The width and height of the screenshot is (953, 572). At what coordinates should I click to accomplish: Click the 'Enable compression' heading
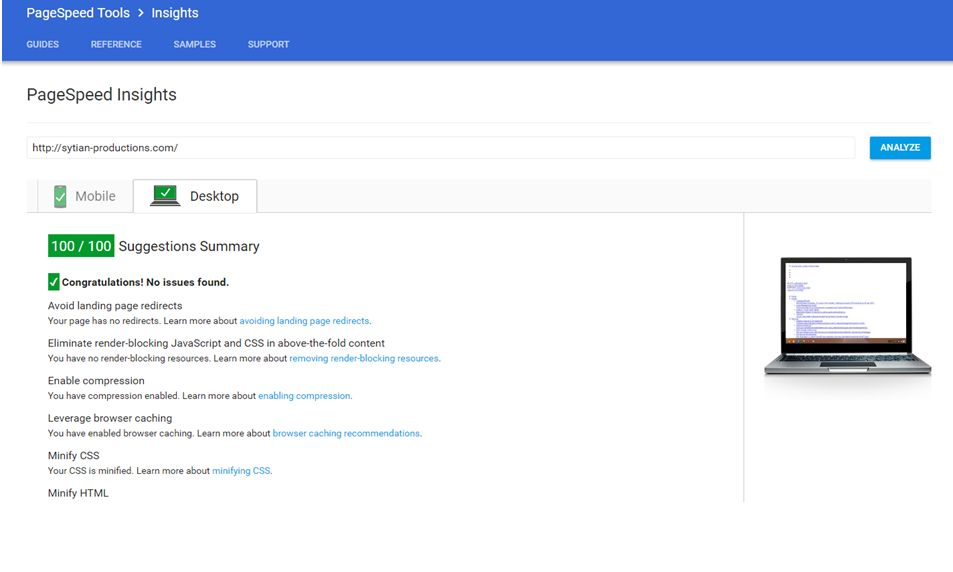click(96, 381)
